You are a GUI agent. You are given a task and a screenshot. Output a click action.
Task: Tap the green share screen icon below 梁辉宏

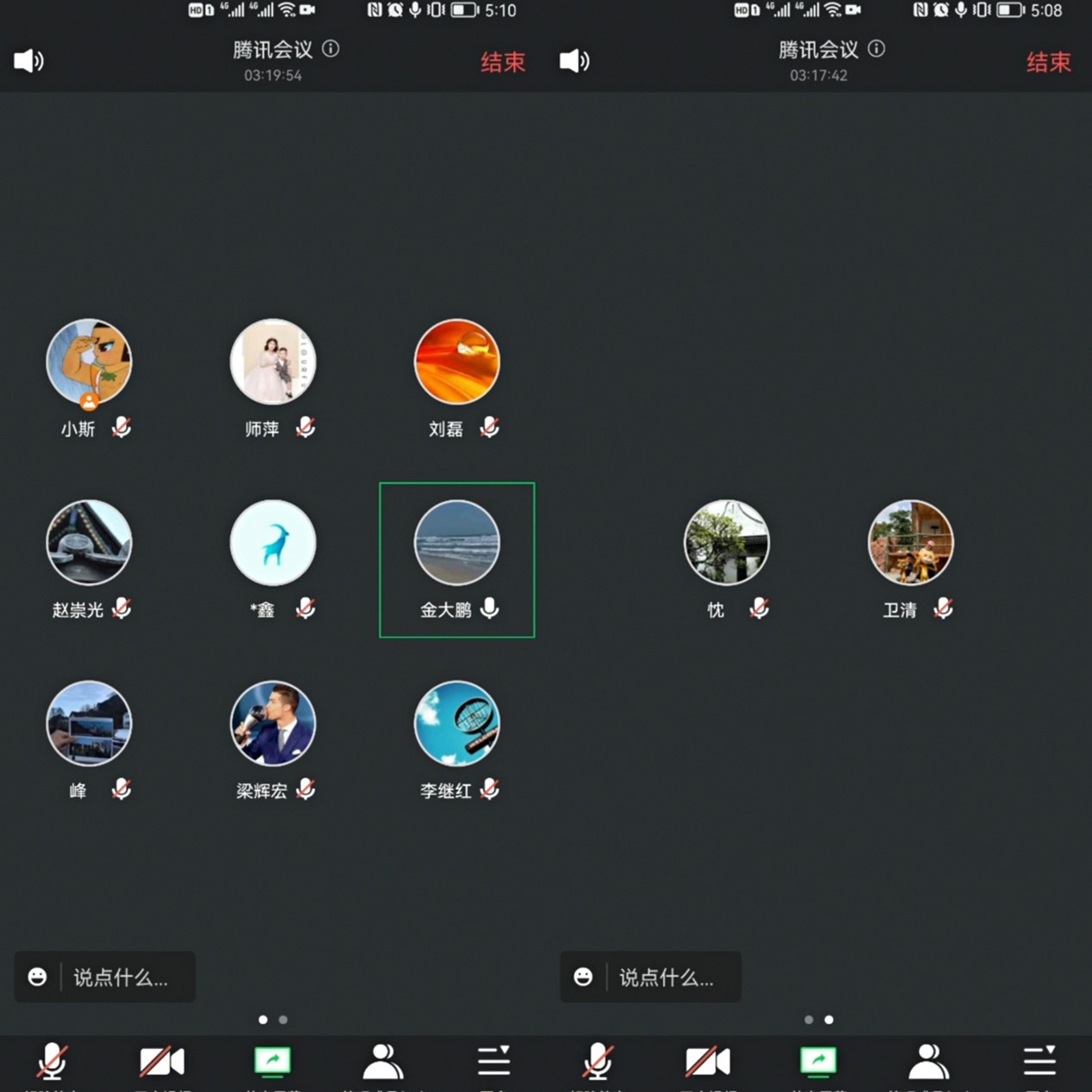point(273,1061)
